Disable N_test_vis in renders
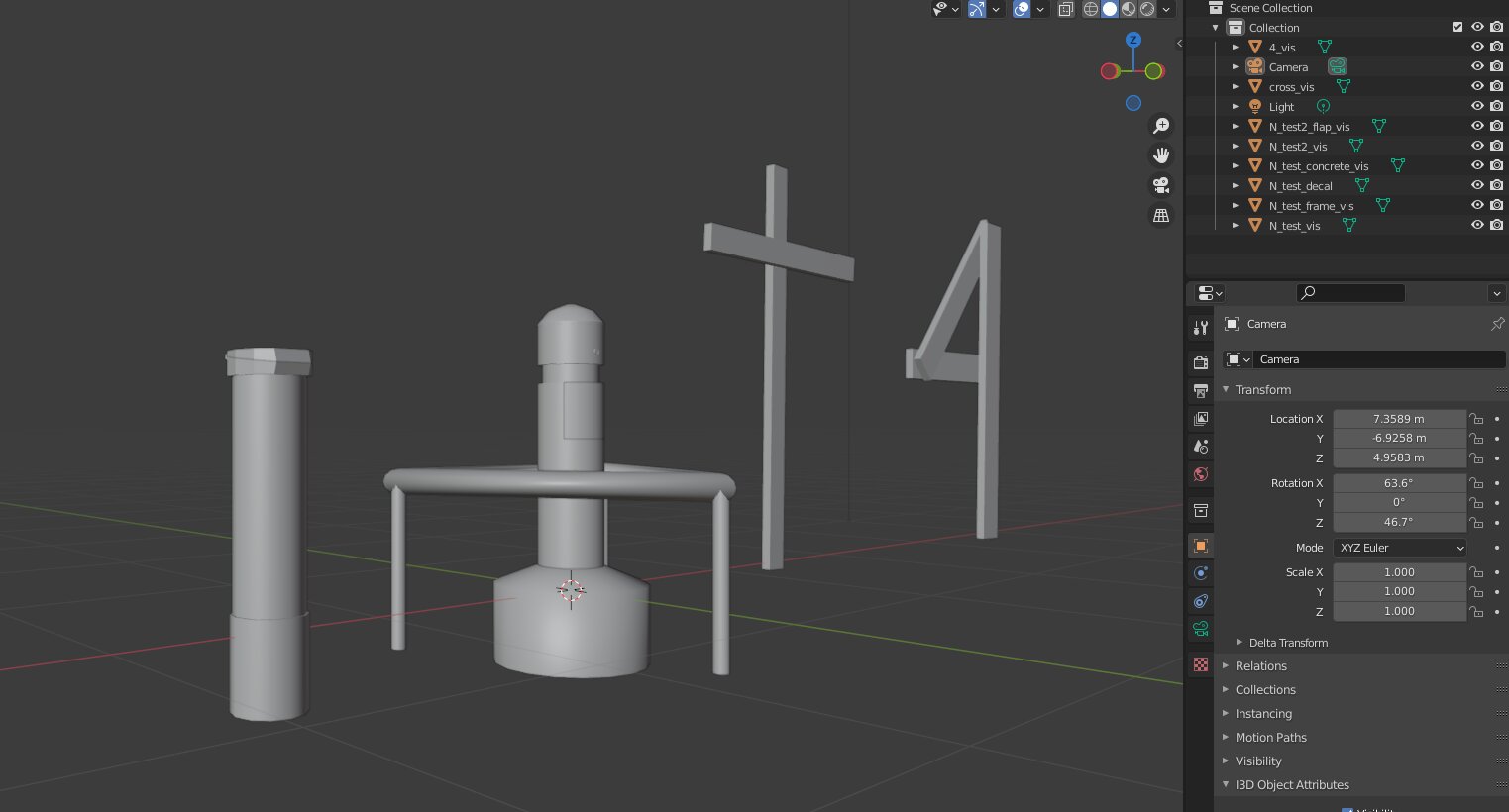This screenshot has height=812, width=1509. click(1497, 226)
